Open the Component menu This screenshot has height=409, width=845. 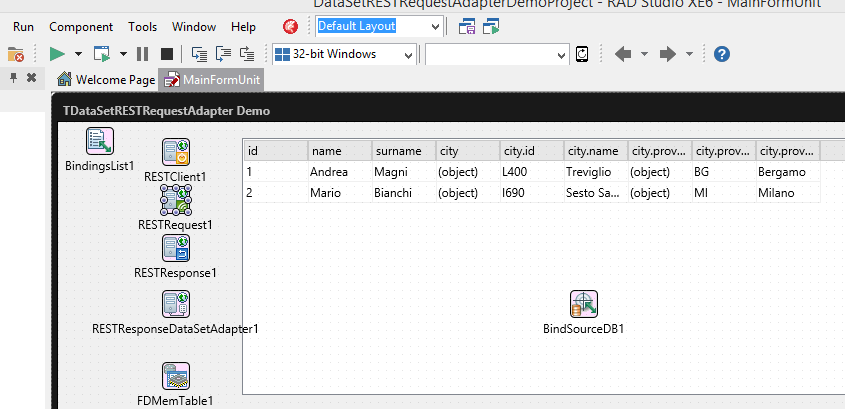tap(81, 27)
